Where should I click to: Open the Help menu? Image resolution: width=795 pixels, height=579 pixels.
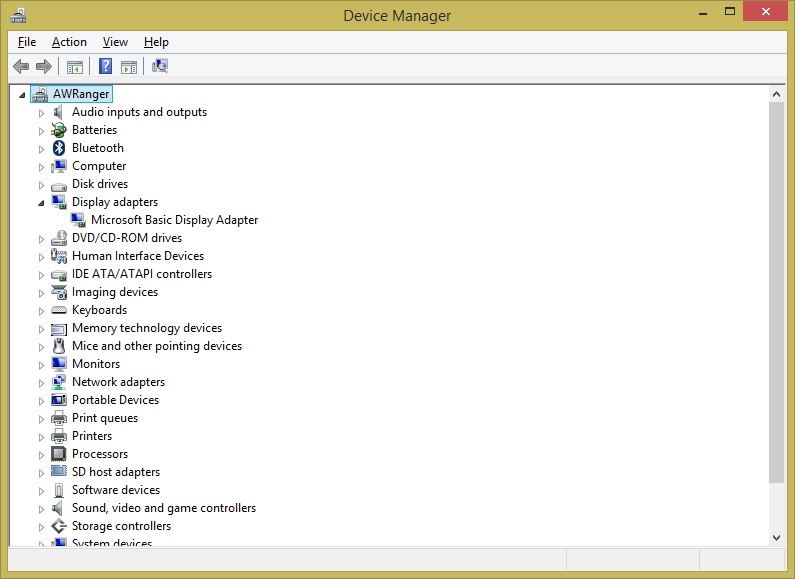[x=156, y=42]
